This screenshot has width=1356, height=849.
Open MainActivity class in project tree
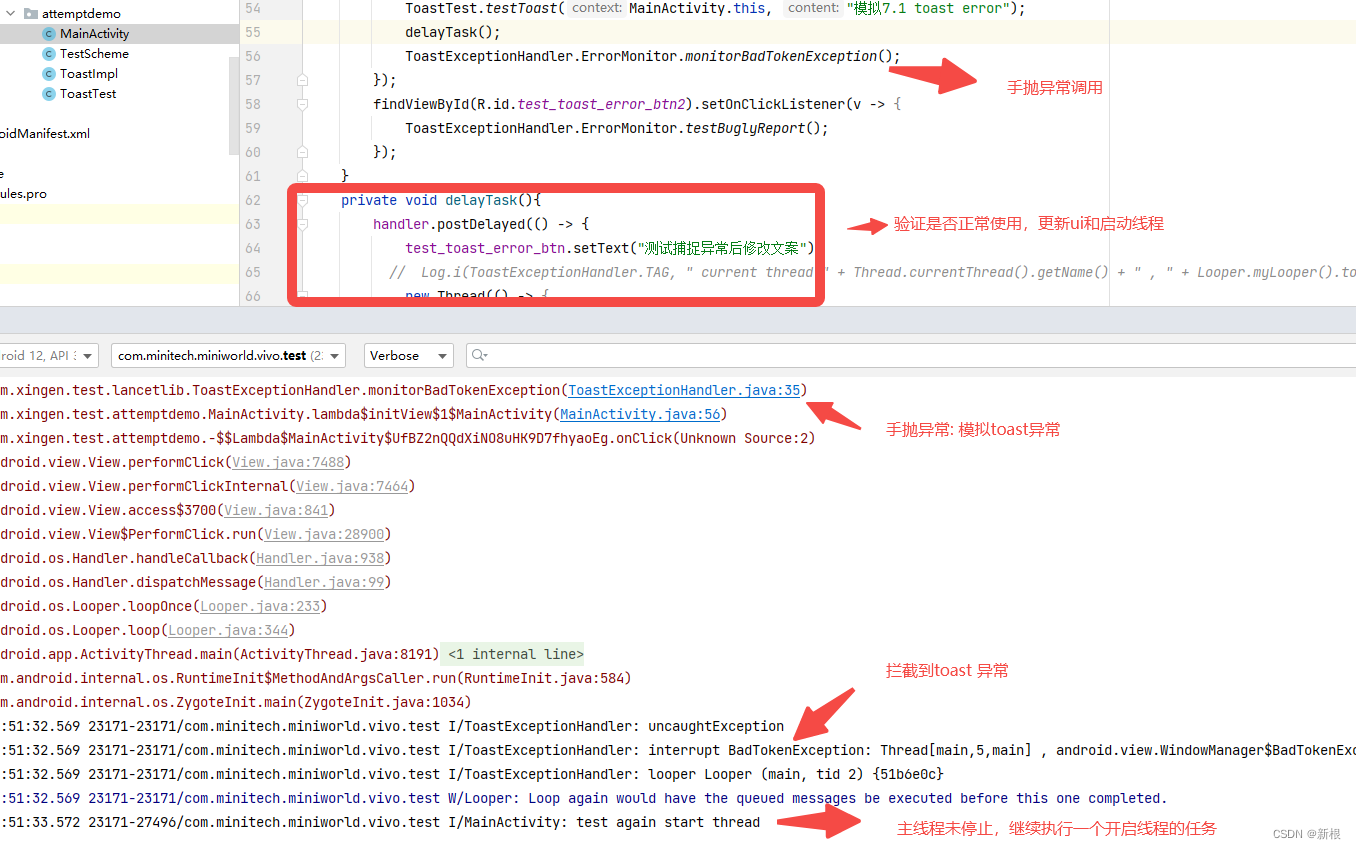[94, 34]
